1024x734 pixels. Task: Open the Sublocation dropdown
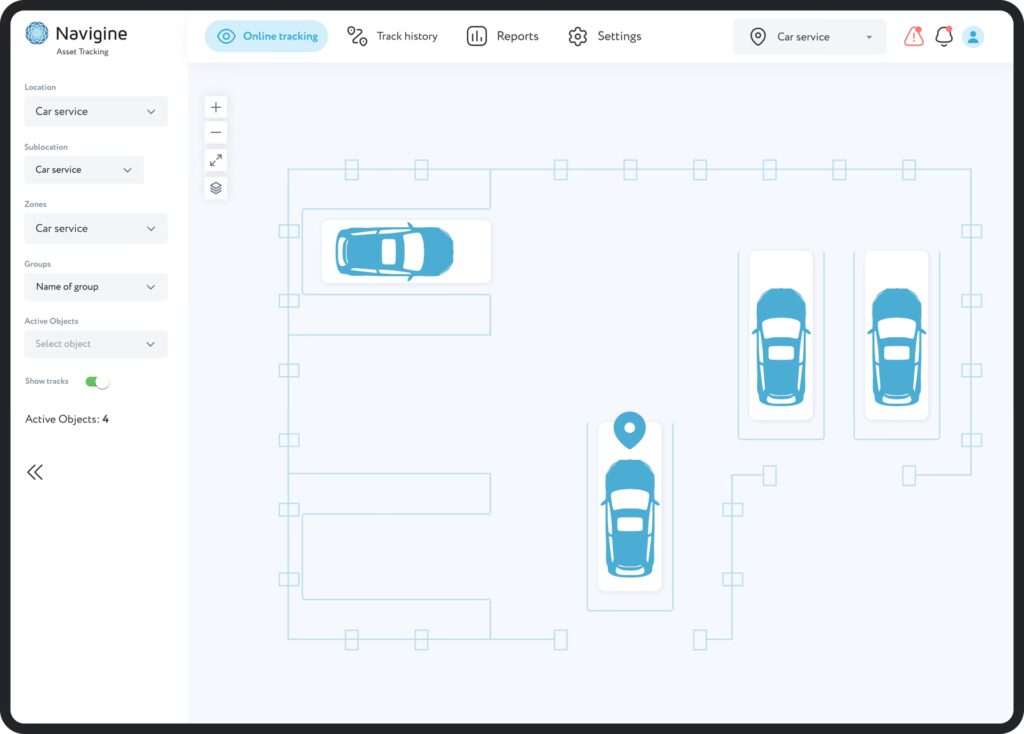84,170
